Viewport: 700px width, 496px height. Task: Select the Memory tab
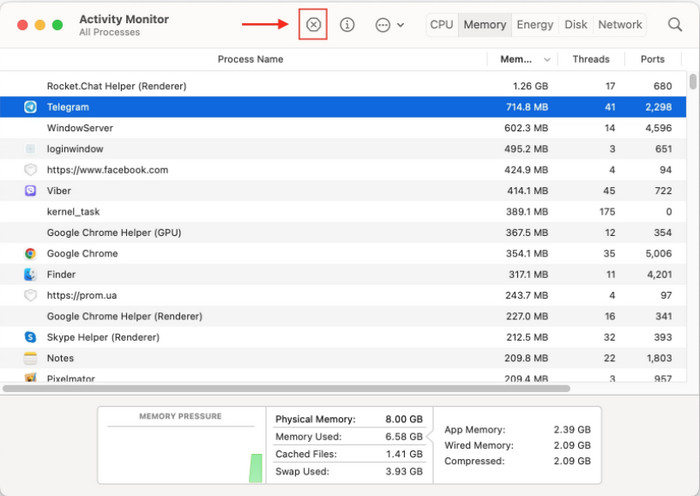pos(485,25)
